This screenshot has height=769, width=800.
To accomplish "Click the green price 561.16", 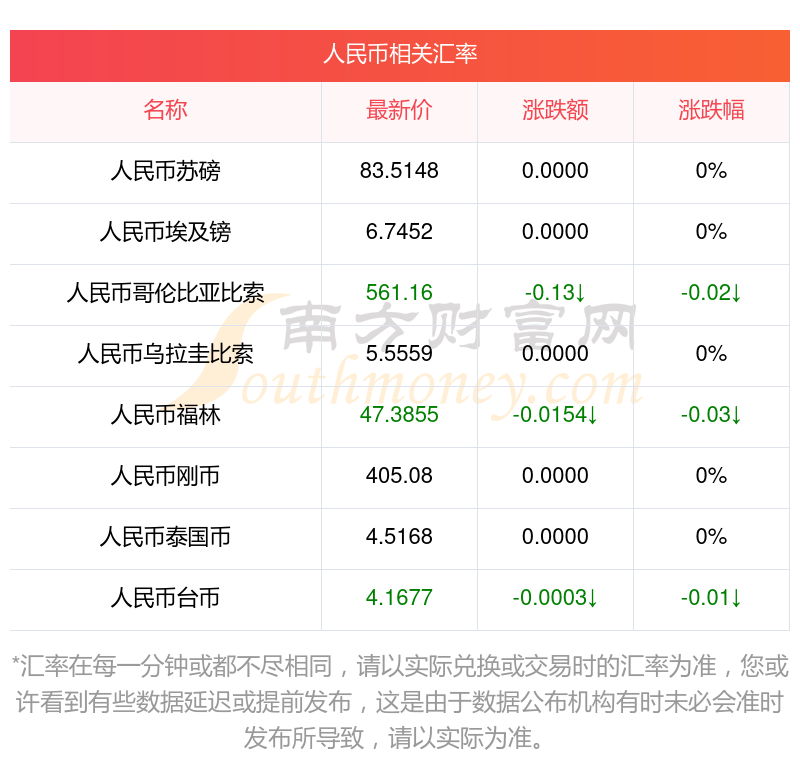I will click(399, 292).
